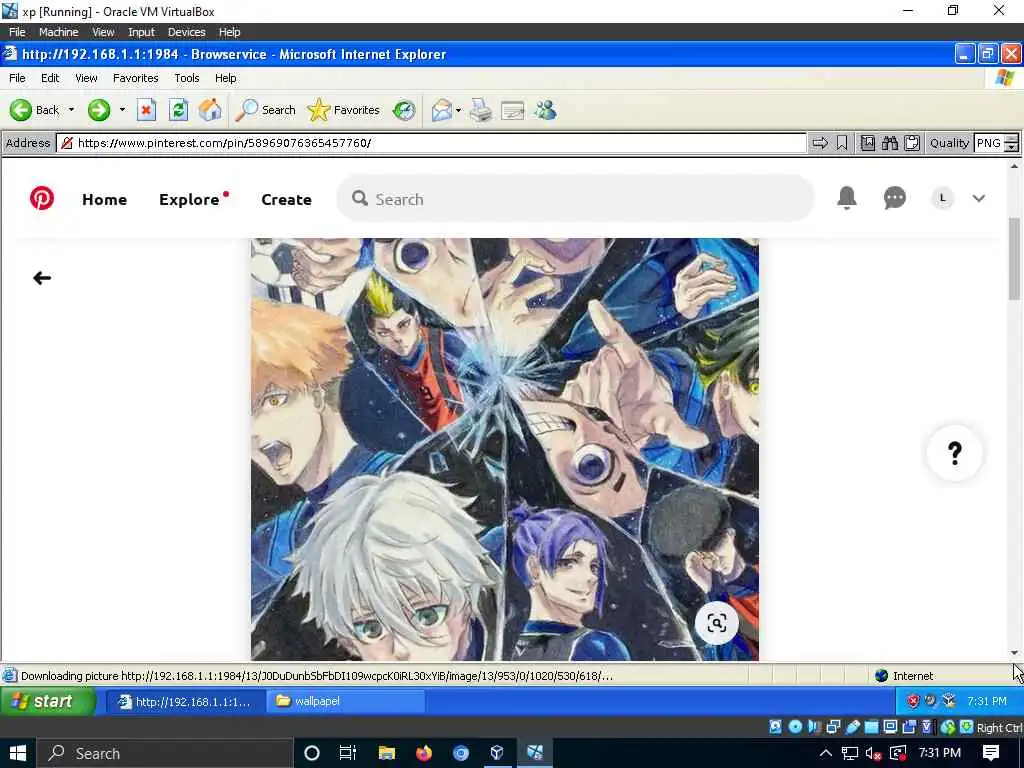
Task: Open host Task View icon
Action: (x=347, y=754)
